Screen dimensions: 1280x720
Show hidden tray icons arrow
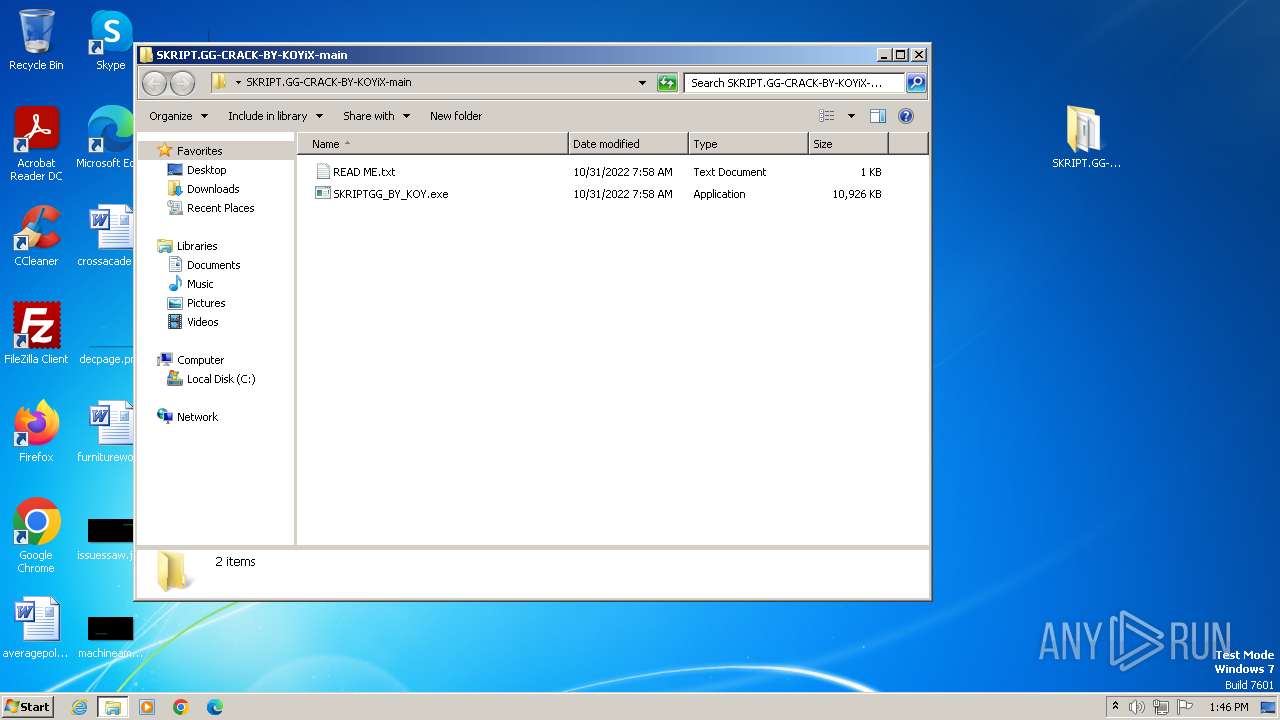pos(1115,707)
